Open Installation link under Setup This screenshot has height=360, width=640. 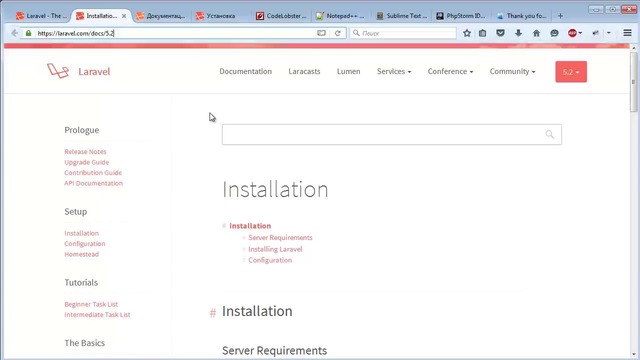point(82,233)
